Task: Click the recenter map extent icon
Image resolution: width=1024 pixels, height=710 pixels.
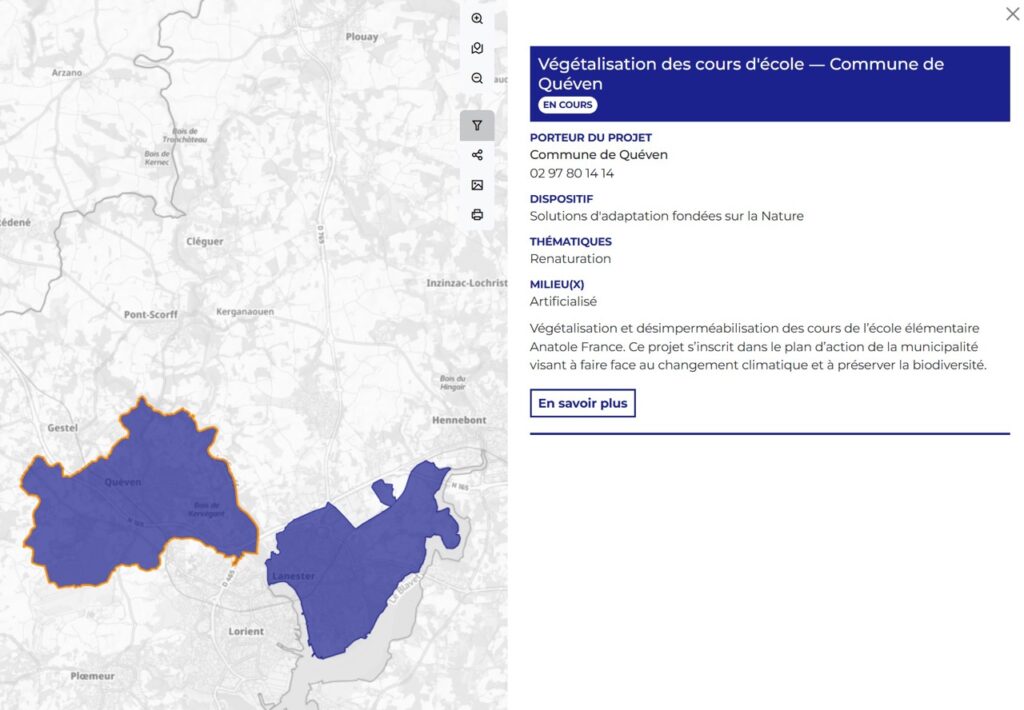Action: pyautogui.click(x=477, y=48)
